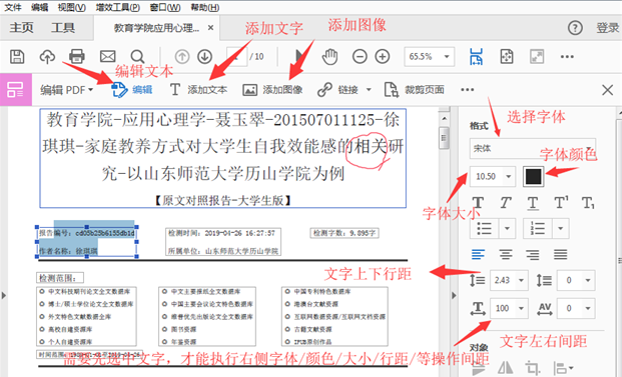Open the Edit PDF (编辑 PDF) dropdown

coord(66,90)
